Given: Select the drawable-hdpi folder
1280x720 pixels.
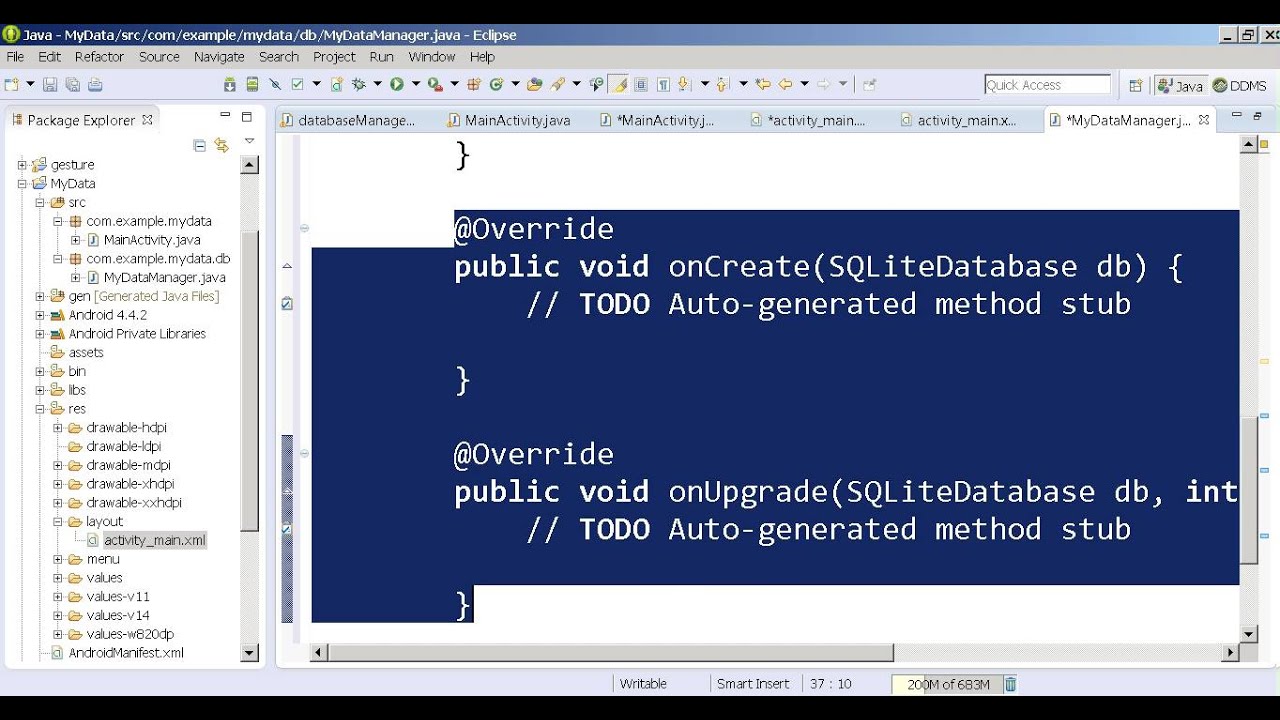Looking at the screenshot, I should (124, 428).
